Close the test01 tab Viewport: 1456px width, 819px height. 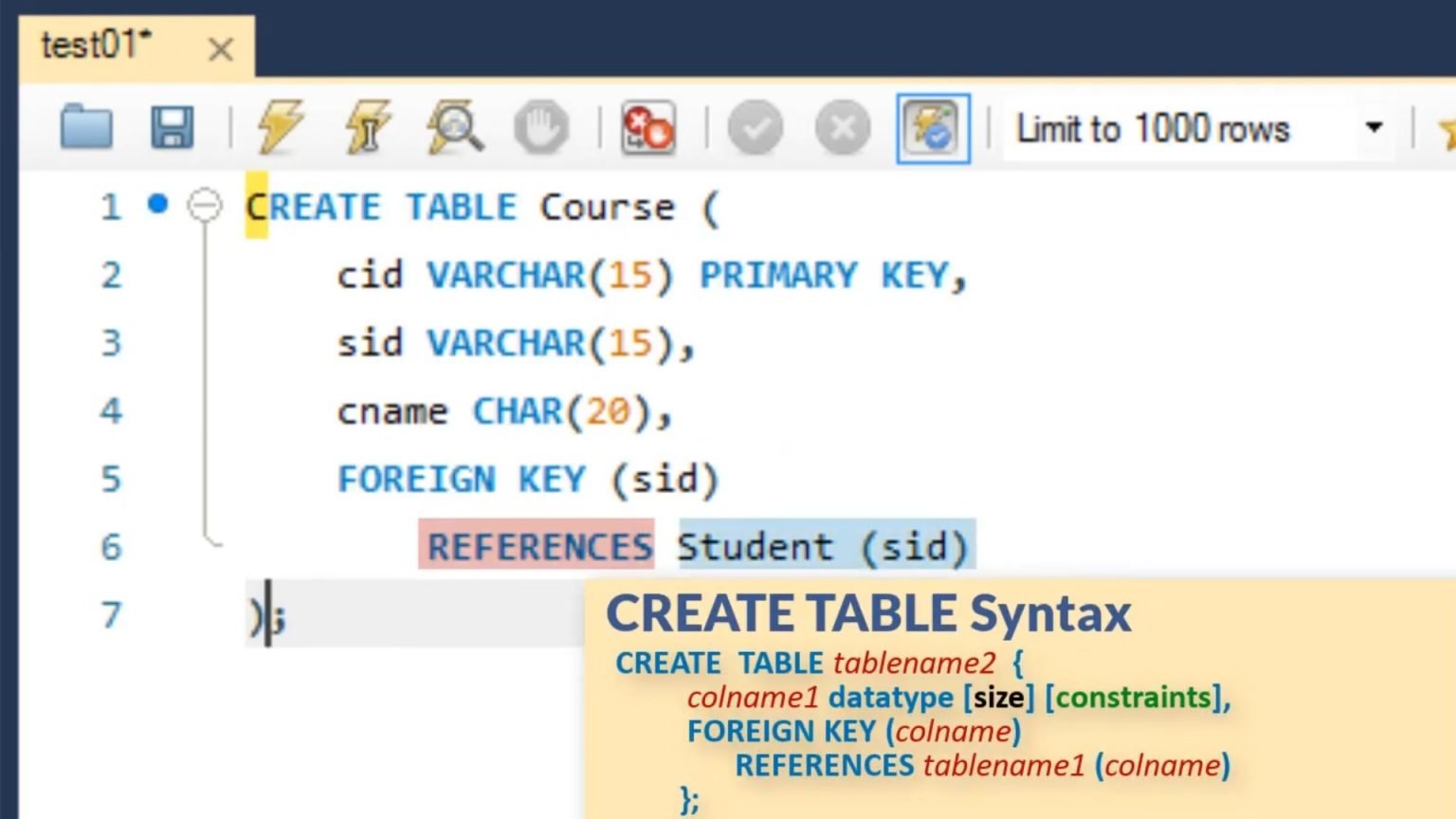click(220, 48)
